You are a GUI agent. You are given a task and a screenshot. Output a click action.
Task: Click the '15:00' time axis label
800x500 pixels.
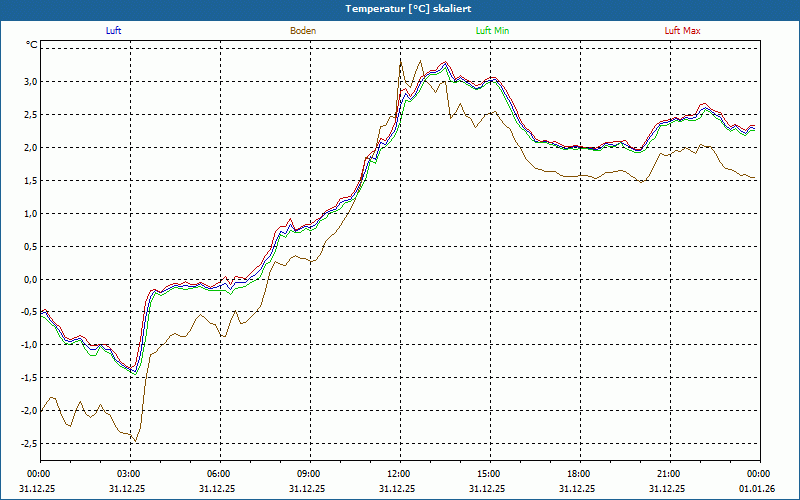[x=490, y=474]
